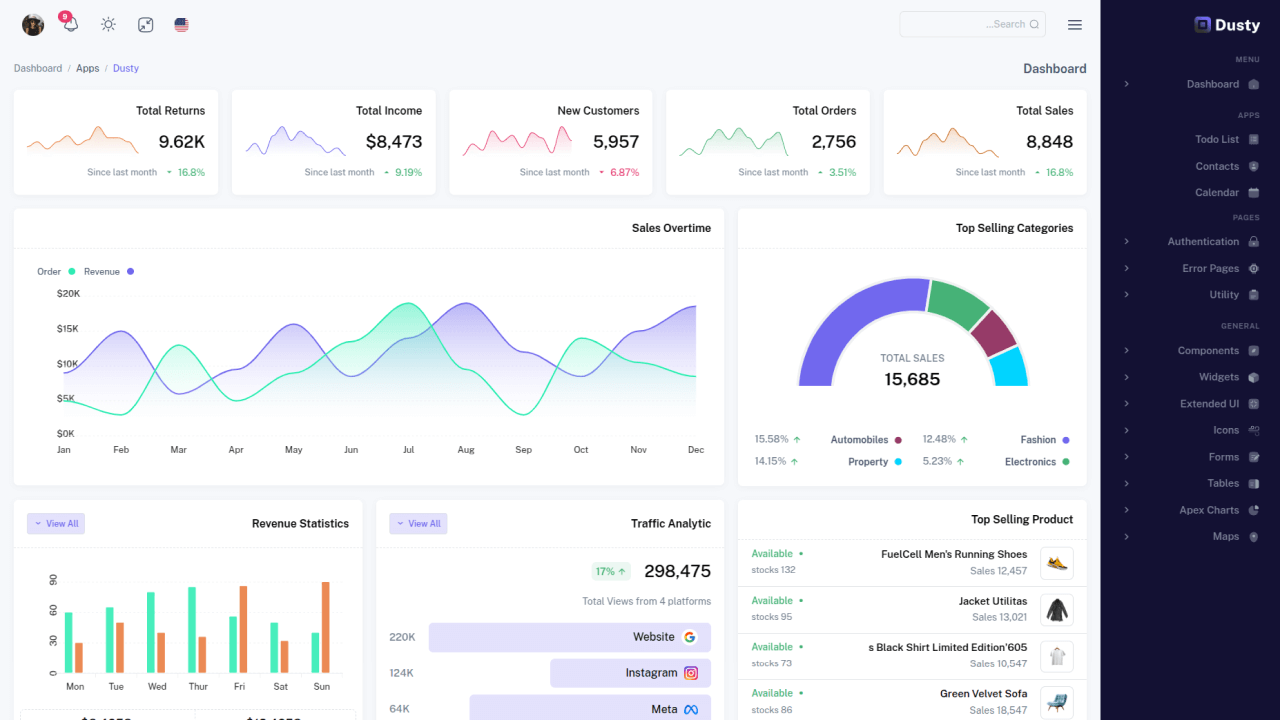Click the Maps pin icon

tap(1254, 537)
